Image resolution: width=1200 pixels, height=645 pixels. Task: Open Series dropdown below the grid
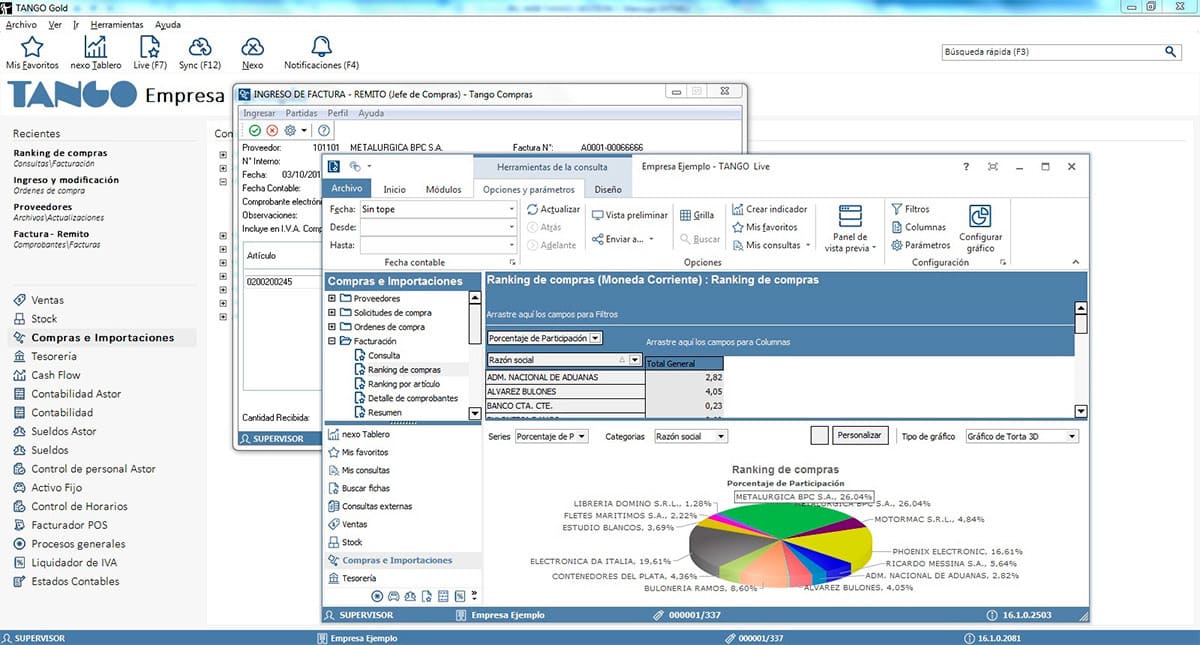[583, 437]
